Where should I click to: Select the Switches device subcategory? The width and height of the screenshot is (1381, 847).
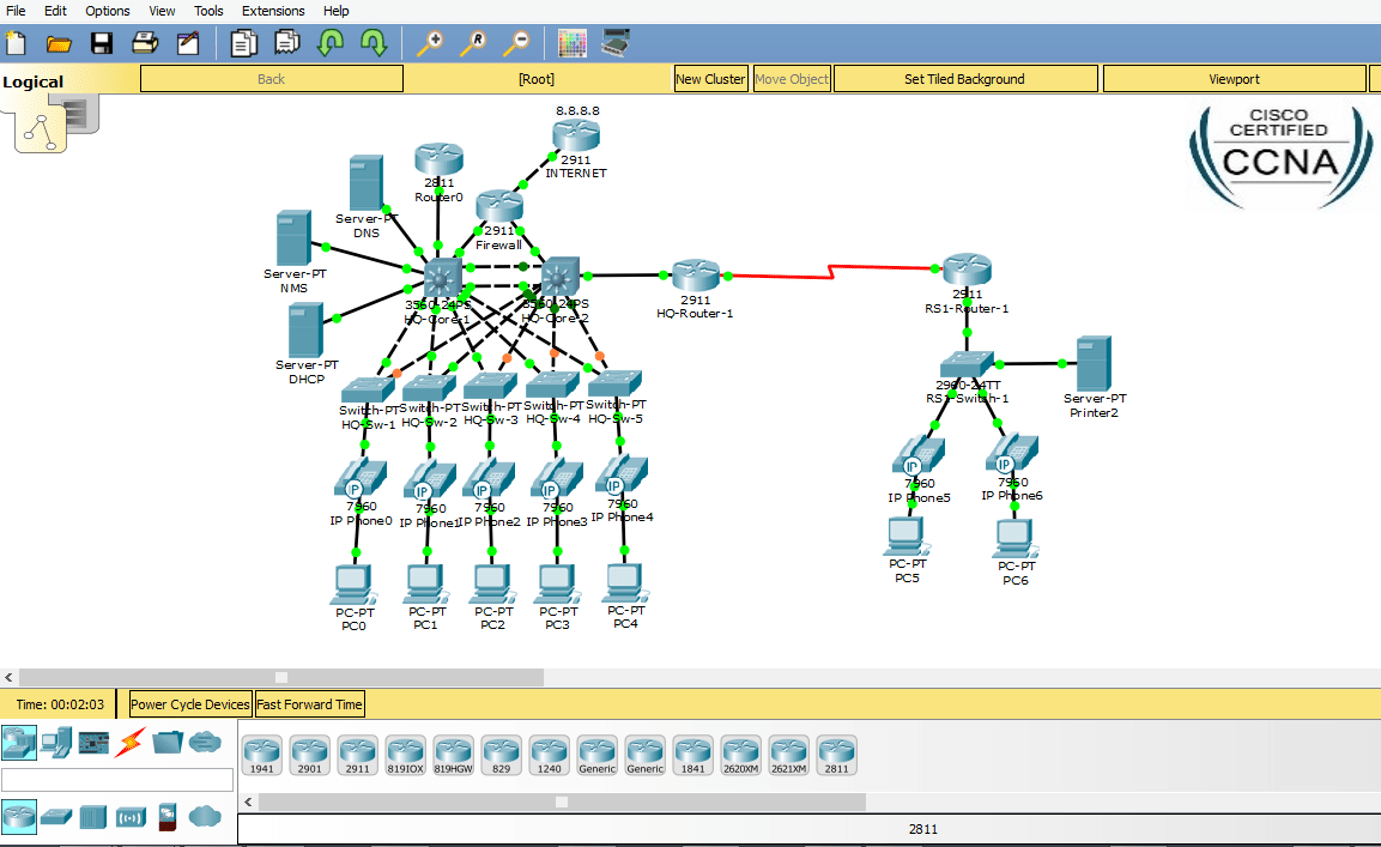56,816
